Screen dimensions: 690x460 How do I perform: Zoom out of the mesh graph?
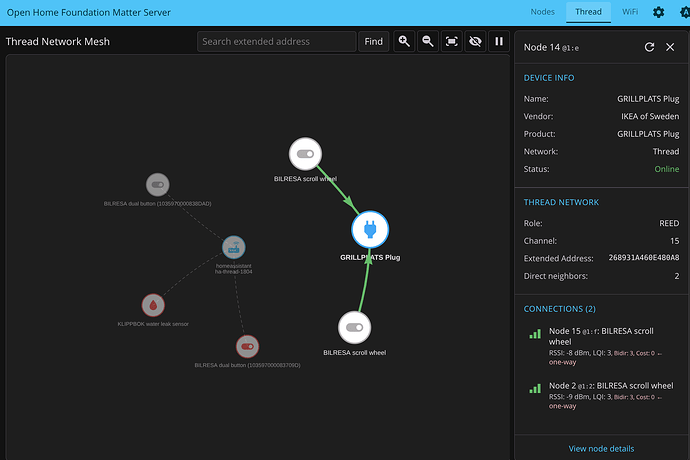tap(428, 41)
